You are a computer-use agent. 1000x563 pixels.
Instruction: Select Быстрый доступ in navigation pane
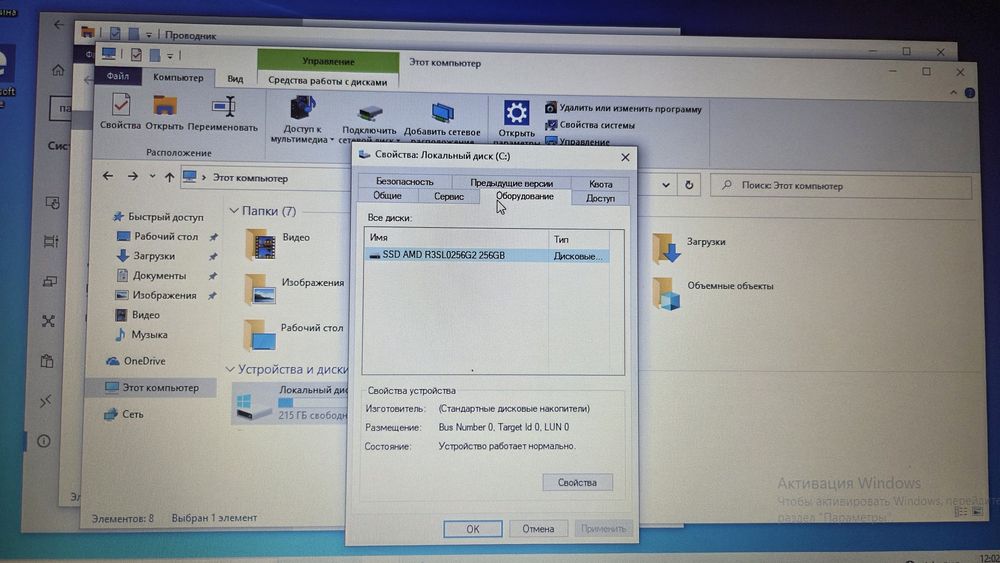[158, 217]
